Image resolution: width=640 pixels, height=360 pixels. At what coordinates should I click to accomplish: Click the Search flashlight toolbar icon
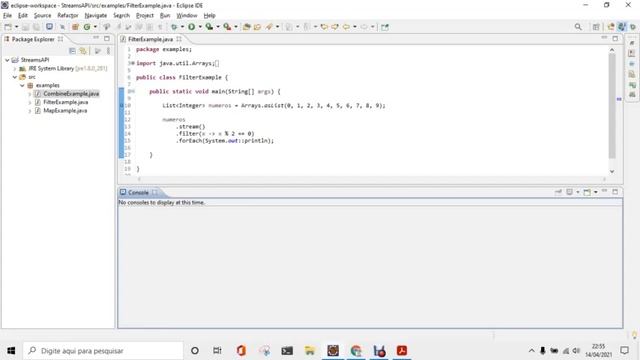click(269, 27)
